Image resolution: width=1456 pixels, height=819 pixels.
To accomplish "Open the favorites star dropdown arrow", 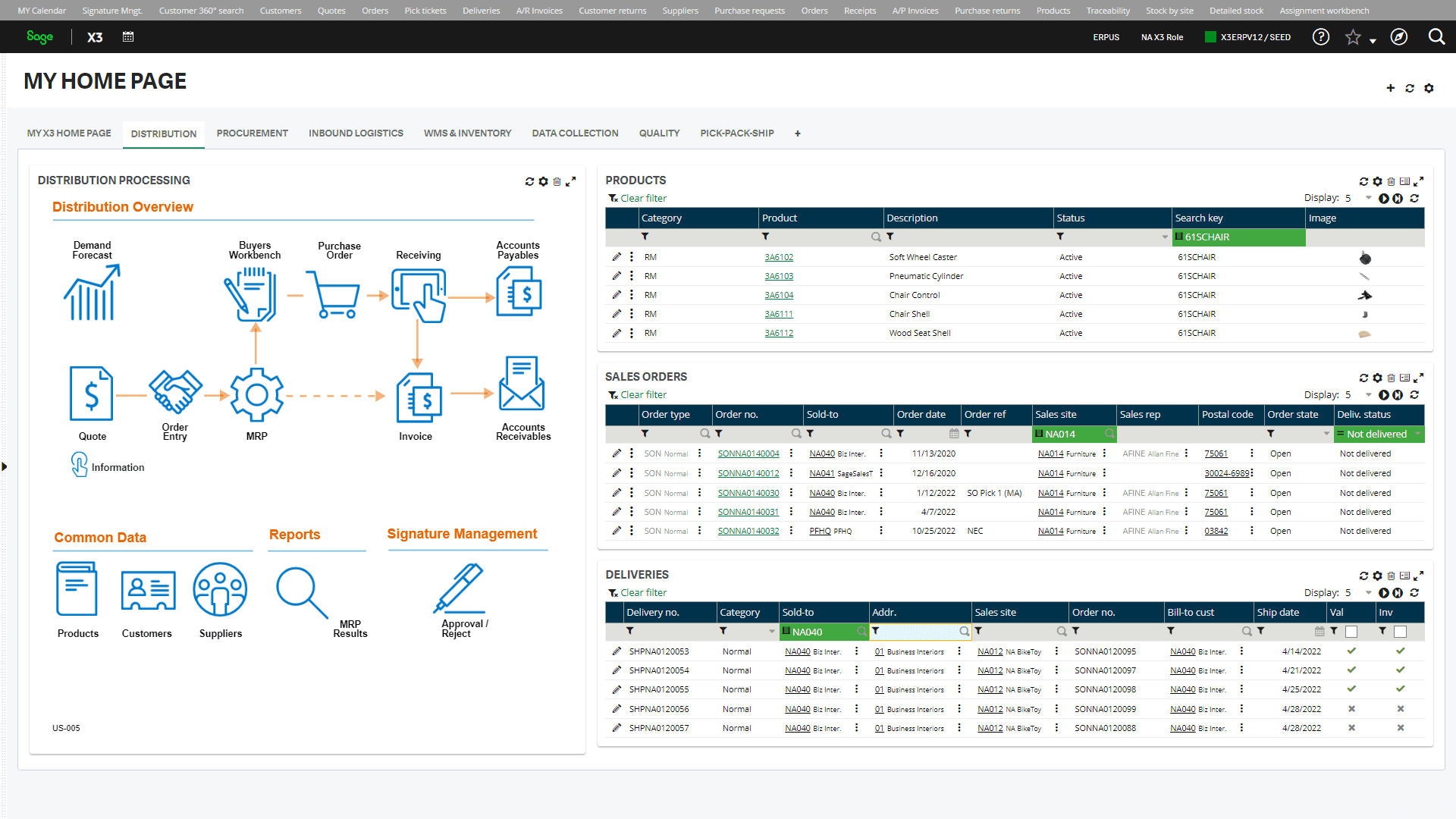I will 1373,41.
